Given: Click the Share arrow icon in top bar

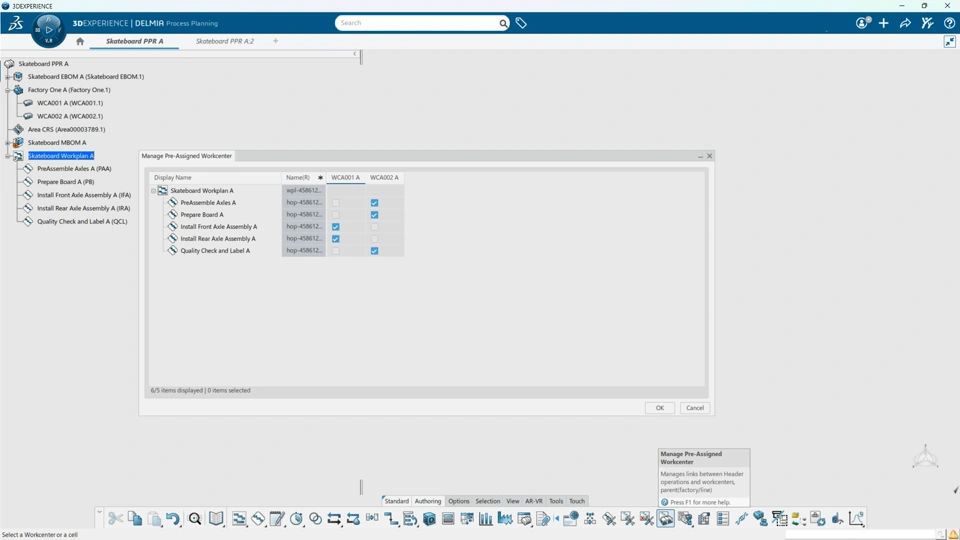Looking at the screenshot, I should (x=905, y=23).
